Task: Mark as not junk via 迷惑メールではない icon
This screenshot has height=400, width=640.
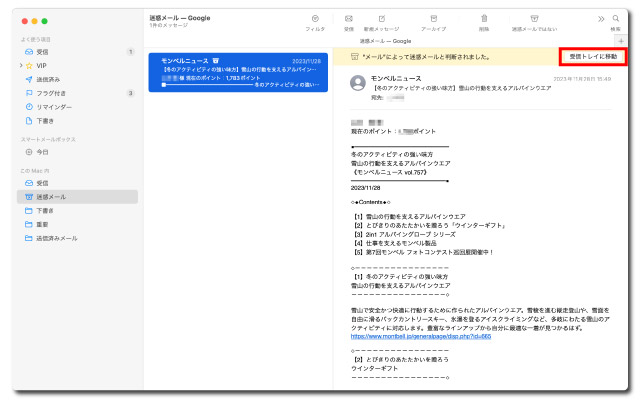Action: [x=534, y=19]
